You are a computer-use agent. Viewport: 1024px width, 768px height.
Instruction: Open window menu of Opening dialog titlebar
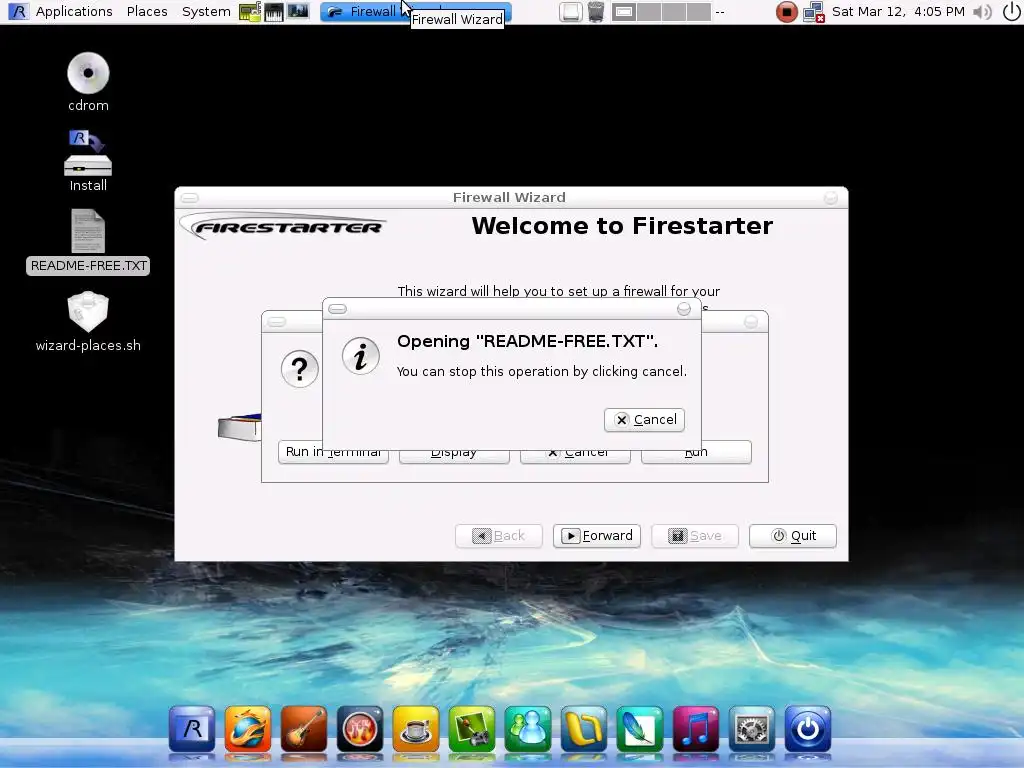(x=337, y=309)
